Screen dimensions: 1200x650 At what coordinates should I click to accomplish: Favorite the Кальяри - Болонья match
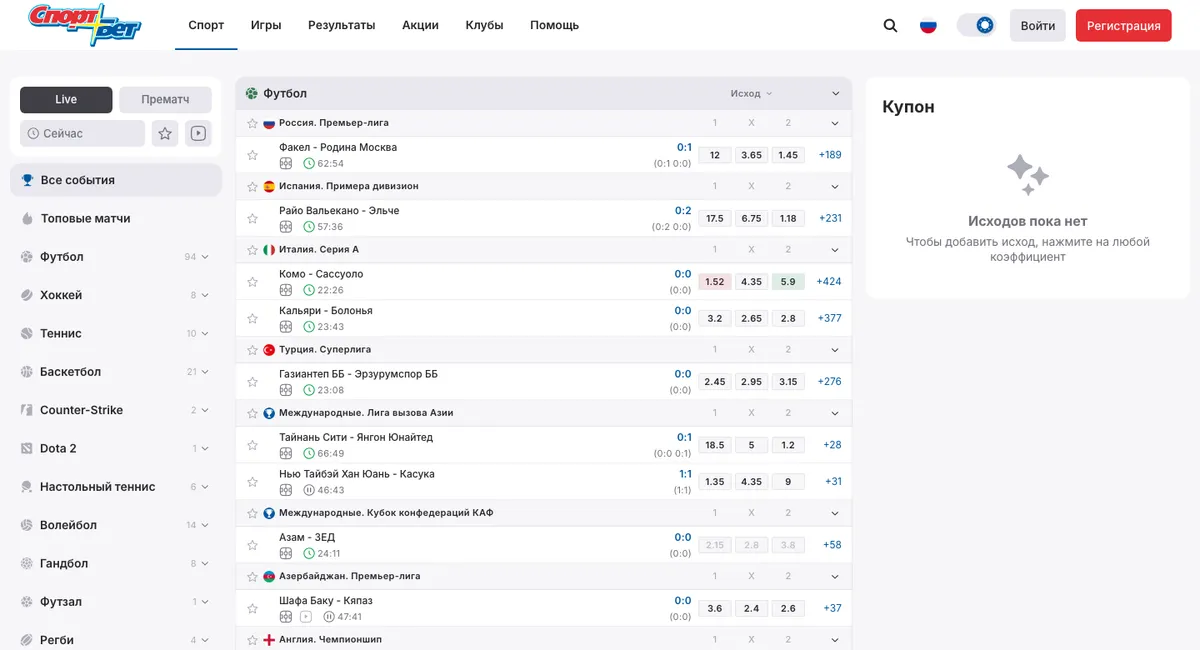[x=253, y=318]
